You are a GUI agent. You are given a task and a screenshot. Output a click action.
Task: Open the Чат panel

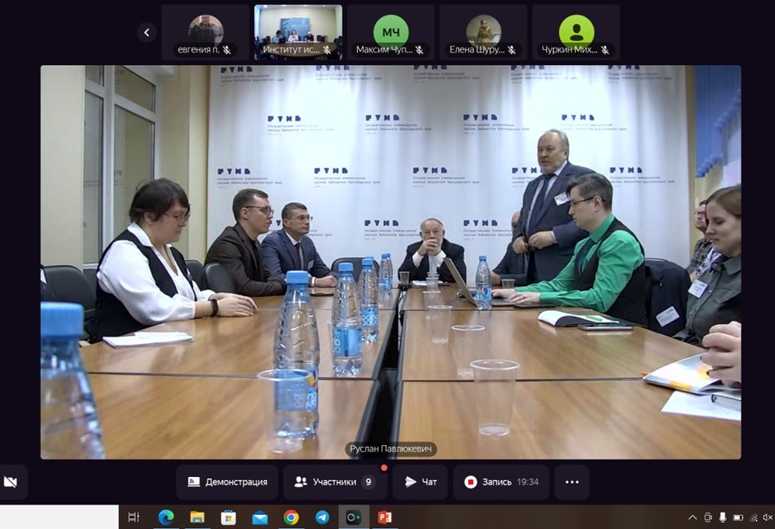[x=419, y=482]
